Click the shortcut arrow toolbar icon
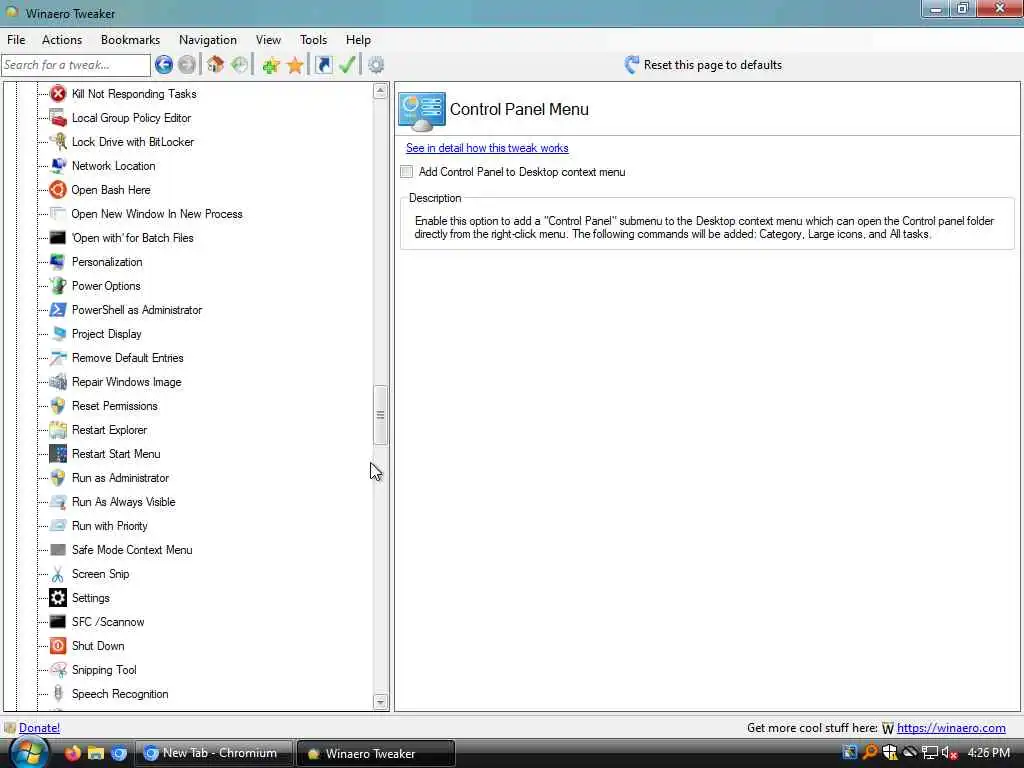The height and width of the screenshot is (768, 1024). [x=323, y=65]
